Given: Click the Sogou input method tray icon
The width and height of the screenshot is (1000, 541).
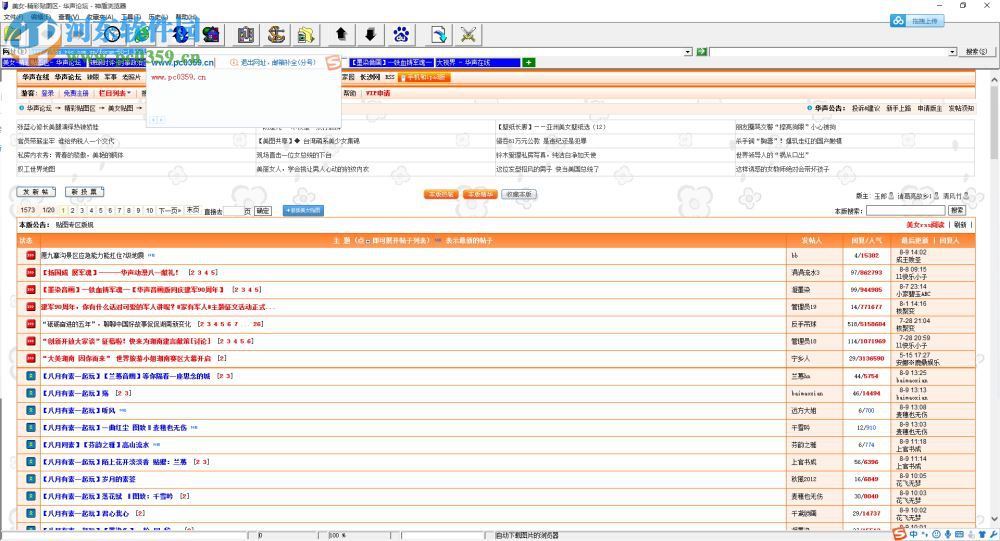Looking at the screenshot, I should (x=901, y=534).
